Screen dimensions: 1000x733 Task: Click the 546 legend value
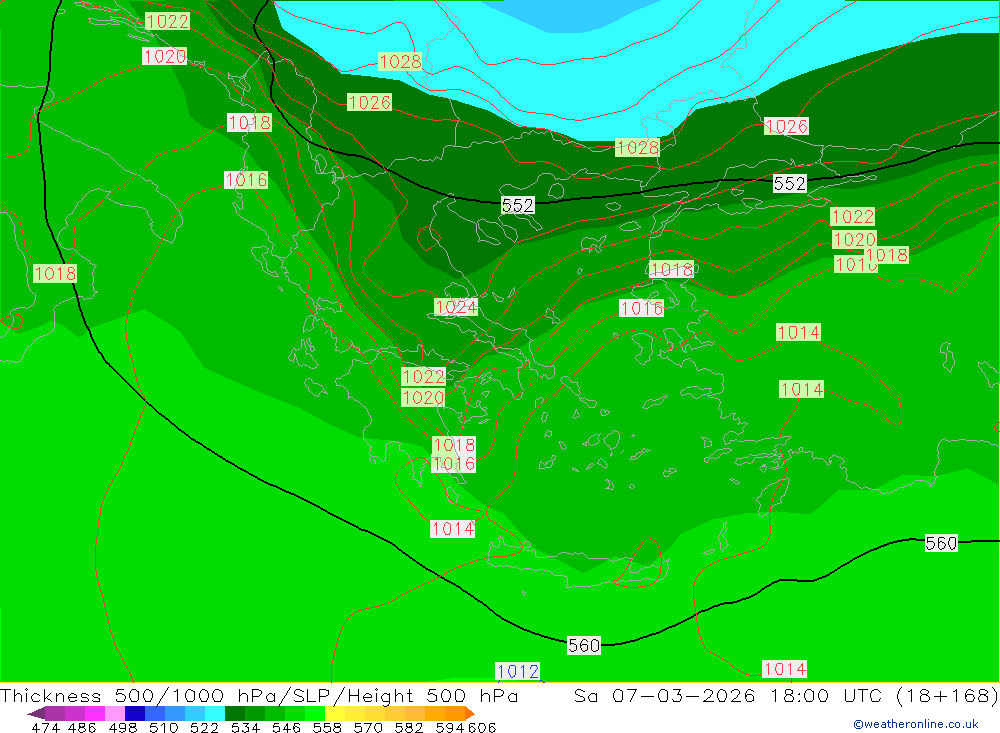click(x=286, y=727)
